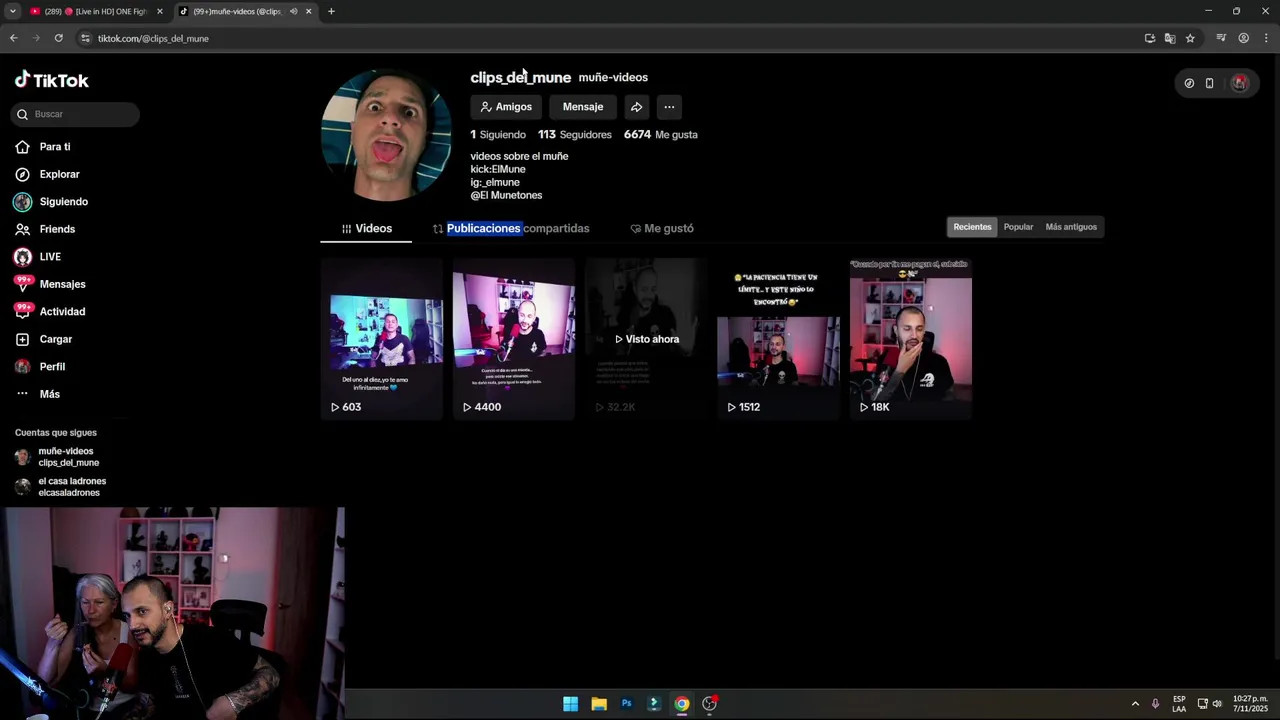The width and height of the screenshot is (1280, 720).
Task: Click the TikTok coins icon top right
Action: click(x=1189, y=83)
